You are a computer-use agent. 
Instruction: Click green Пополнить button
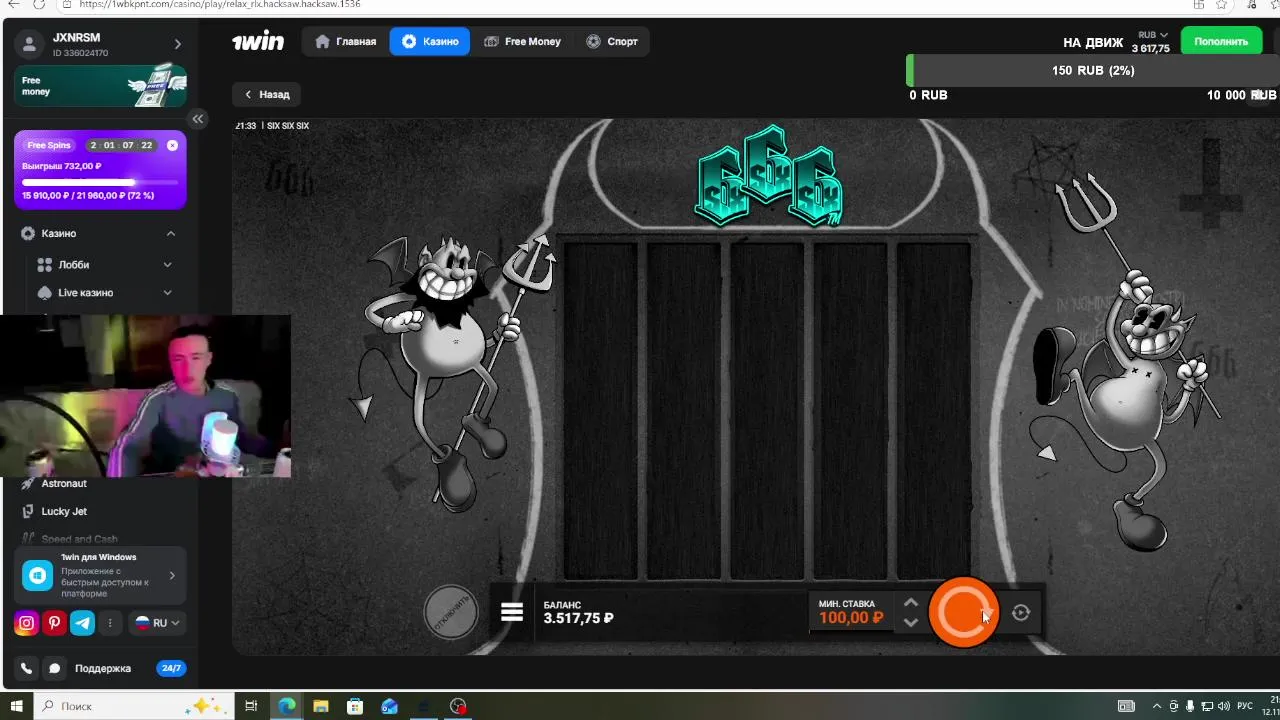(1221, 41)
